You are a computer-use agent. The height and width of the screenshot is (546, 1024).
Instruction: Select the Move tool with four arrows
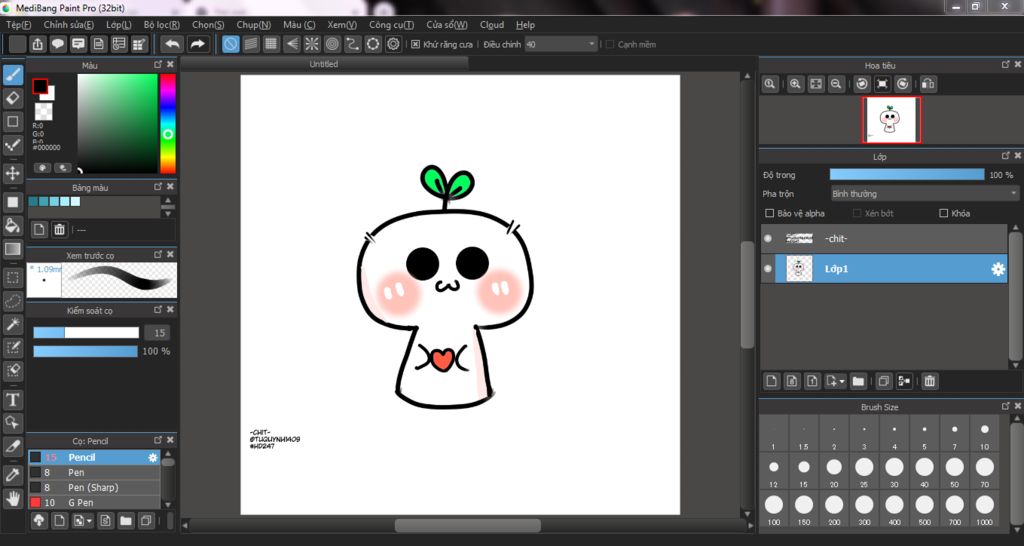click(x=13, y=173)
